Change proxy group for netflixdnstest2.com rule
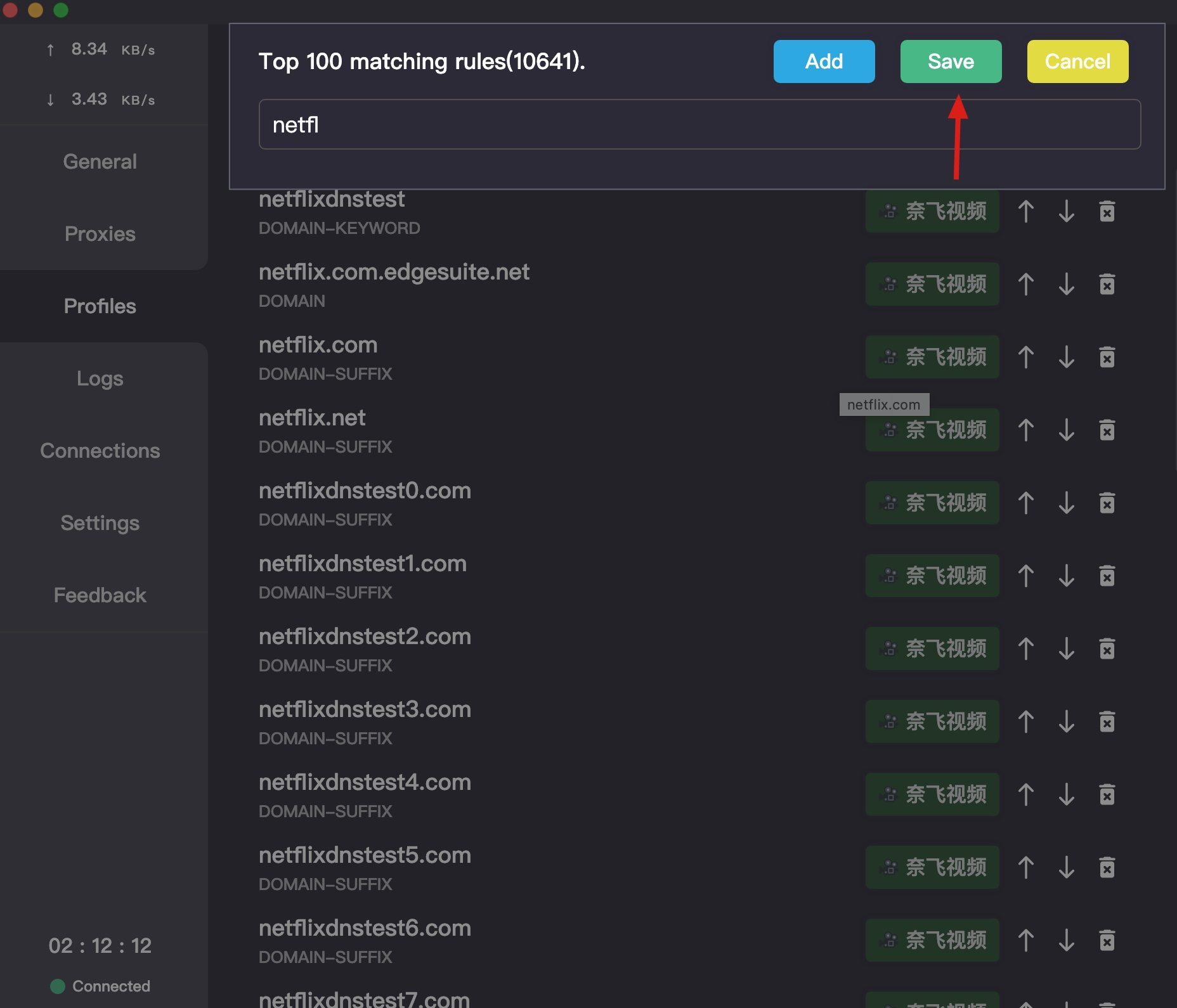The width and height of the screenshot is (1177, 1008). (x=932, y=649)
